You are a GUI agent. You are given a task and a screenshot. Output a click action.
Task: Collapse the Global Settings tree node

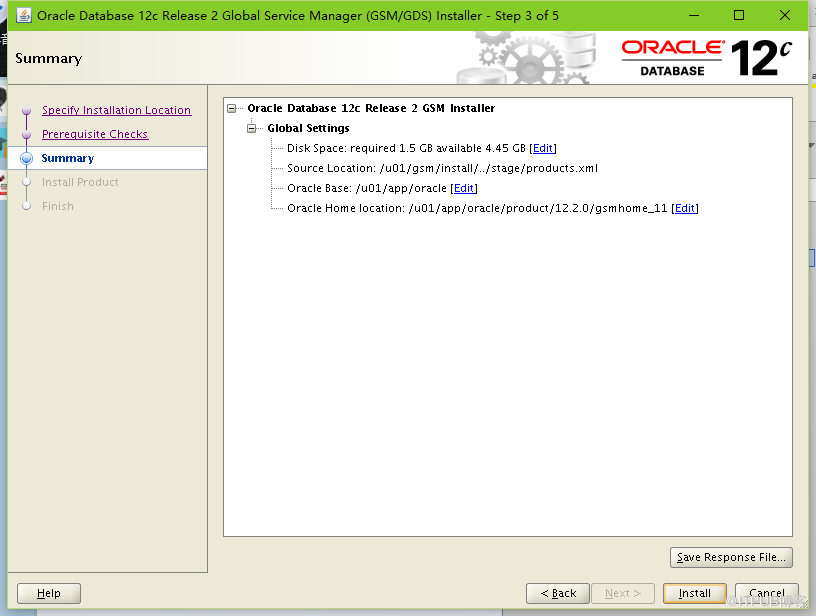[252, 128]
